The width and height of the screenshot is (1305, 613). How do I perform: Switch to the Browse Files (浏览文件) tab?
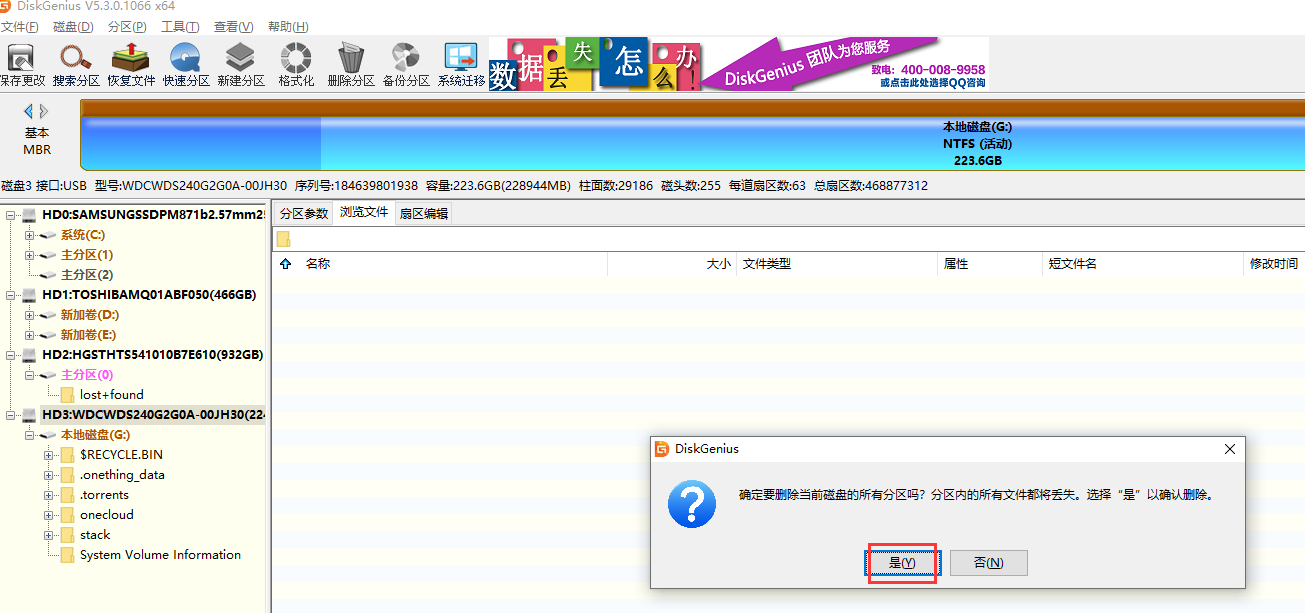[364, 212]
